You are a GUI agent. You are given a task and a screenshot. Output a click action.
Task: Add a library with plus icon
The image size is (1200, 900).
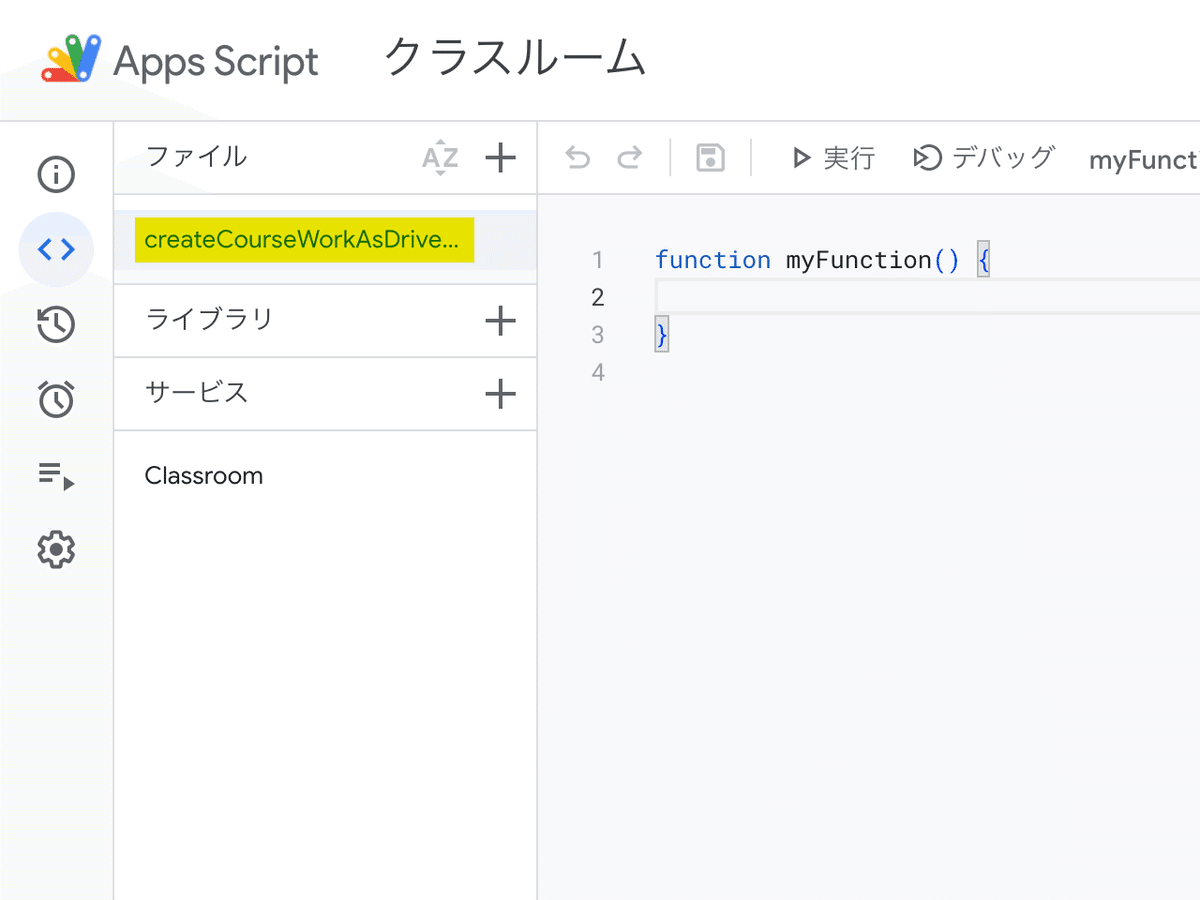pyautogui.click(x=500, y=321)
